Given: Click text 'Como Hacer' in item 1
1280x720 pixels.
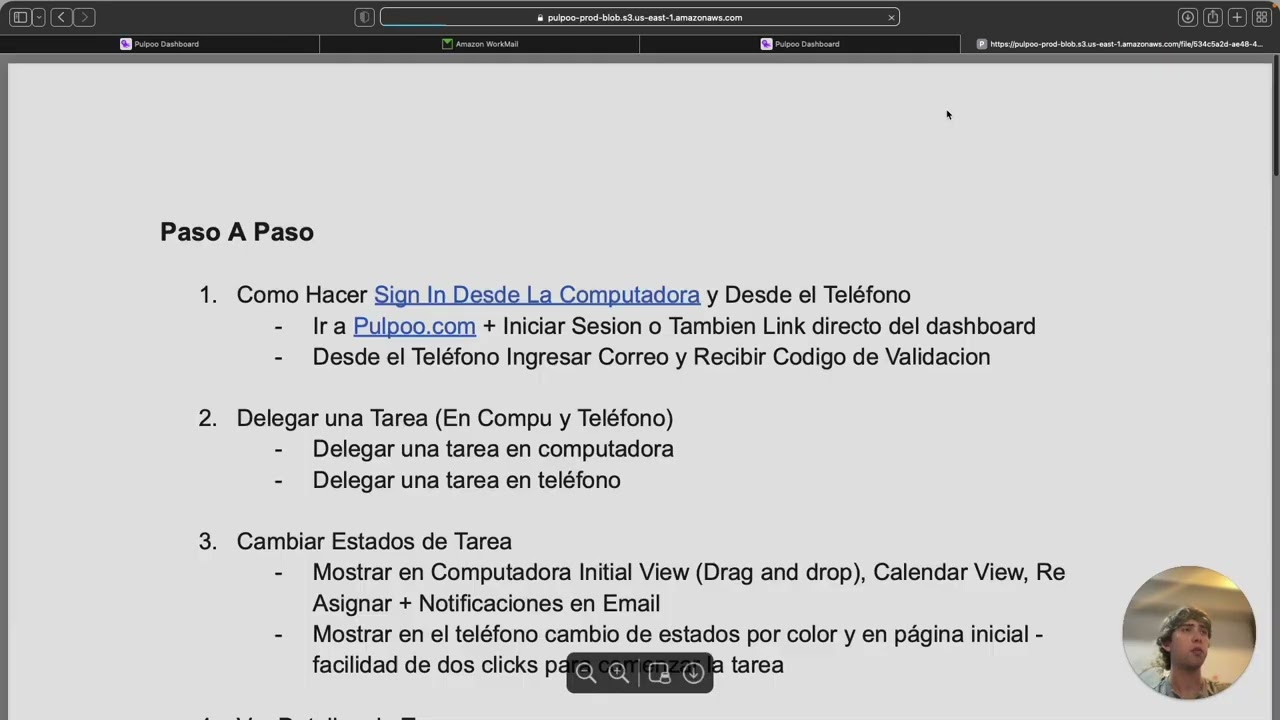Looking at the screenshot, I should pos(302,295).
